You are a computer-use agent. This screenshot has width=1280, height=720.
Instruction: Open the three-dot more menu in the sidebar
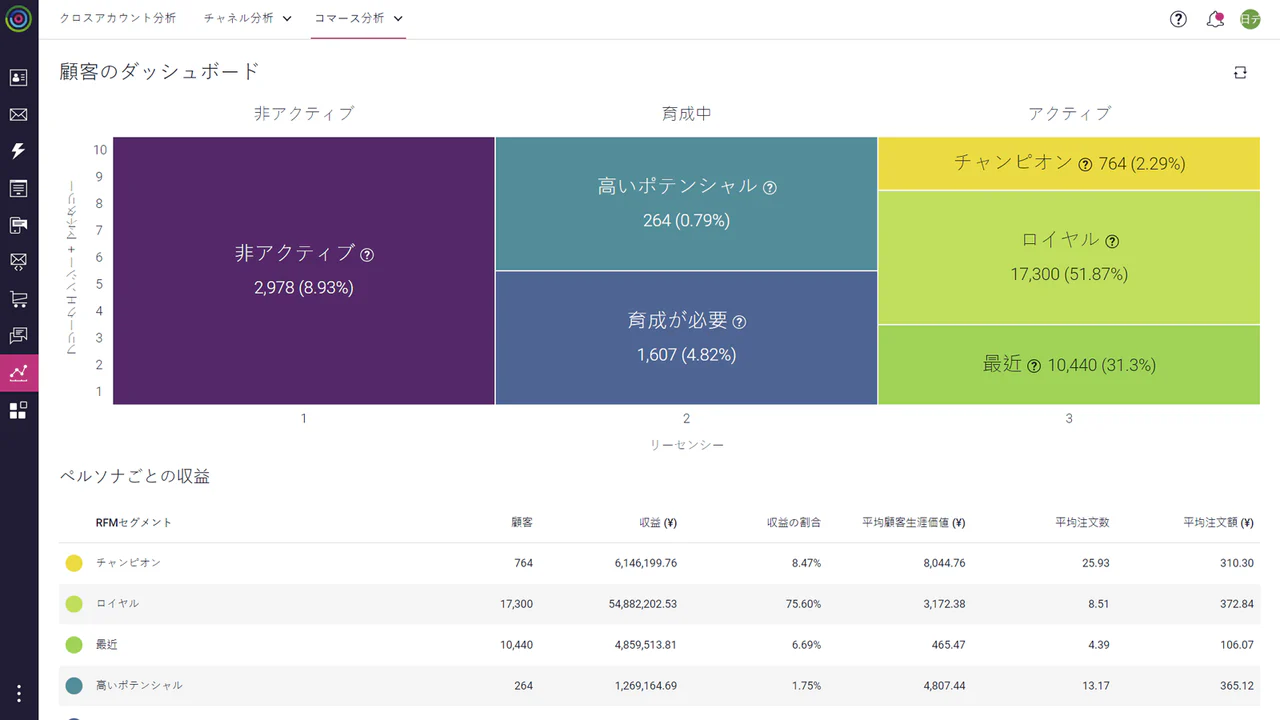pos(18,693)
